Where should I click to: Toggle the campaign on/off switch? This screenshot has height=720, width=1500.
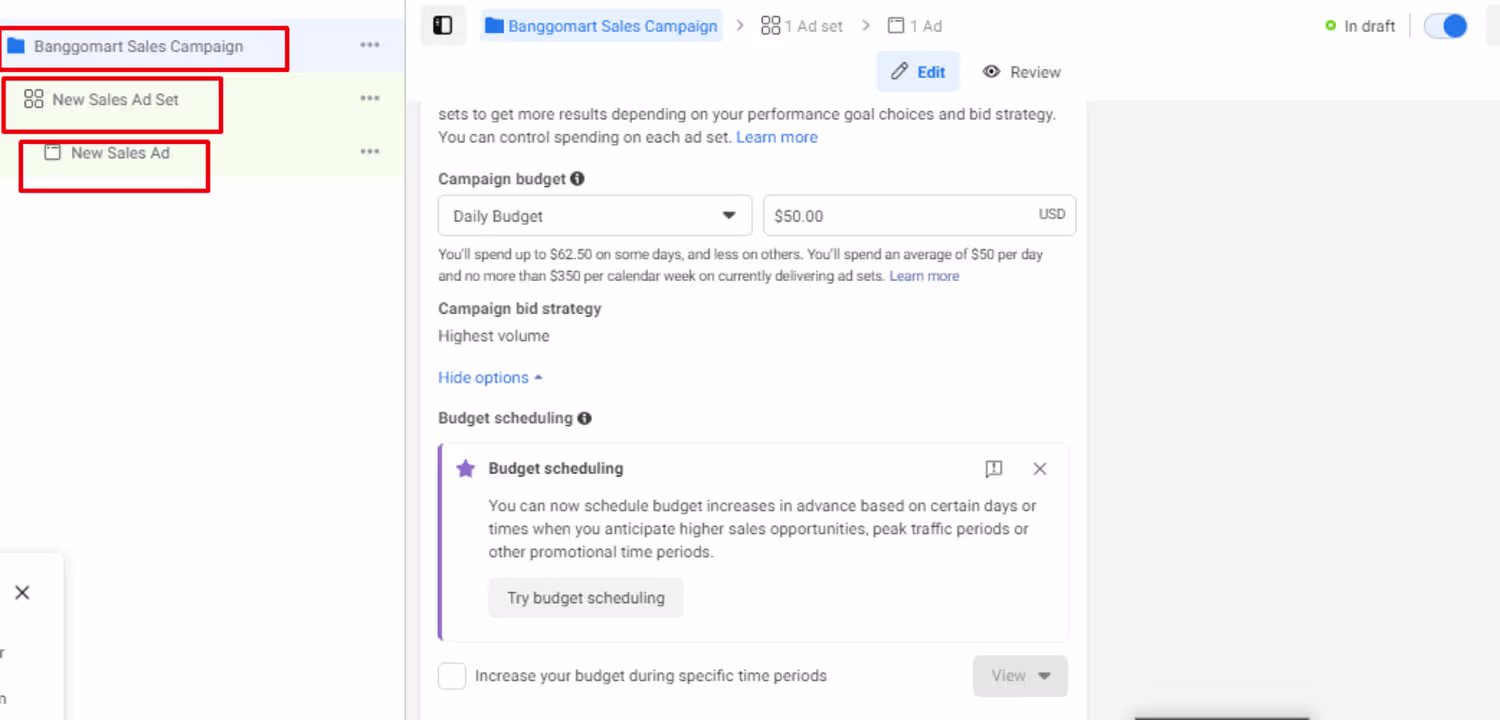[1446, 26]
